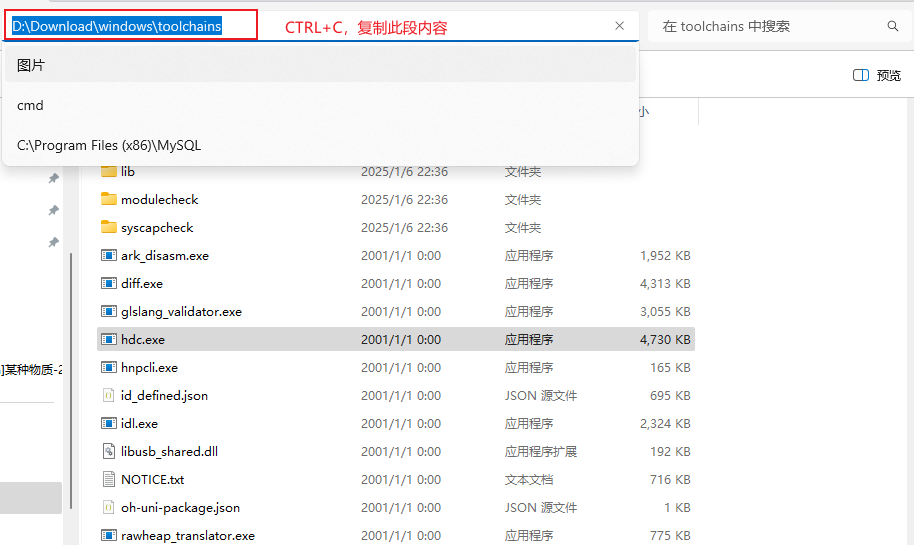Image resolution: width=914 pixels, height=545 pixels.
Task: Click the glslang_validator.exe application icon
Action: point(108,311)
